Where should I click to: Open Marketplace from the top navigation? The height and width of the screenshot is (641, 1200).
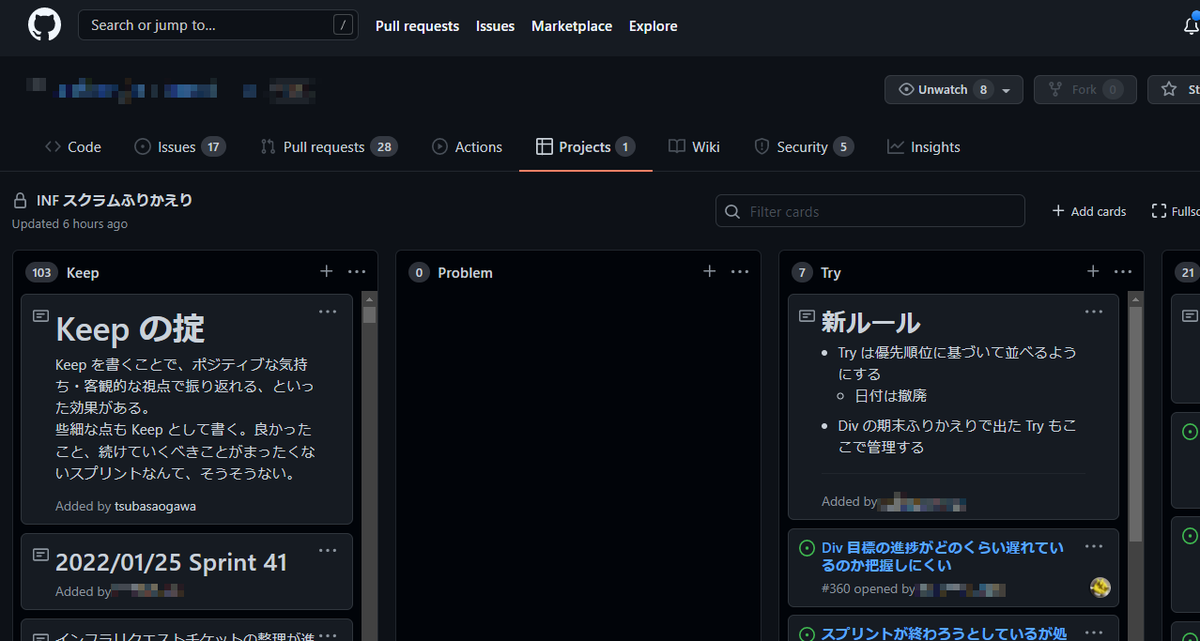571,26
